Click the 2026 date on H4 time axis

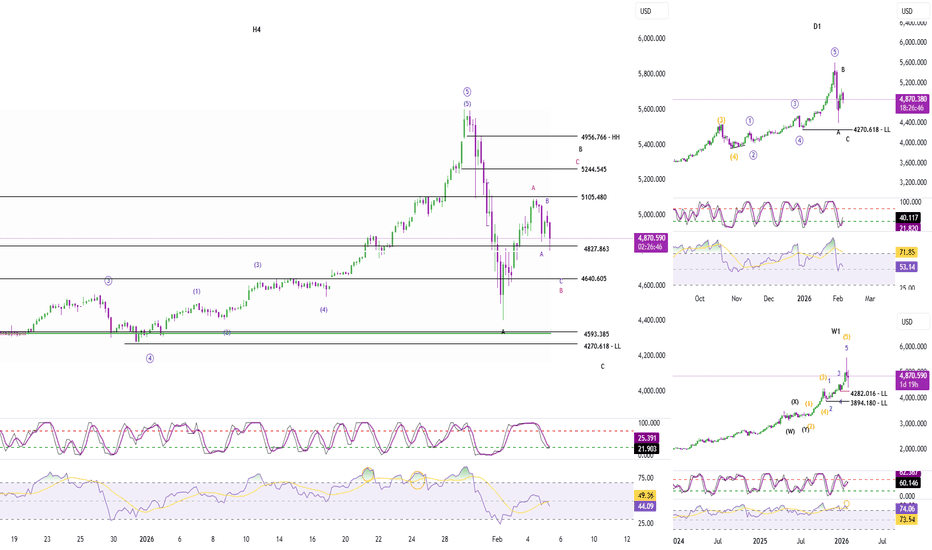point(146,540)
